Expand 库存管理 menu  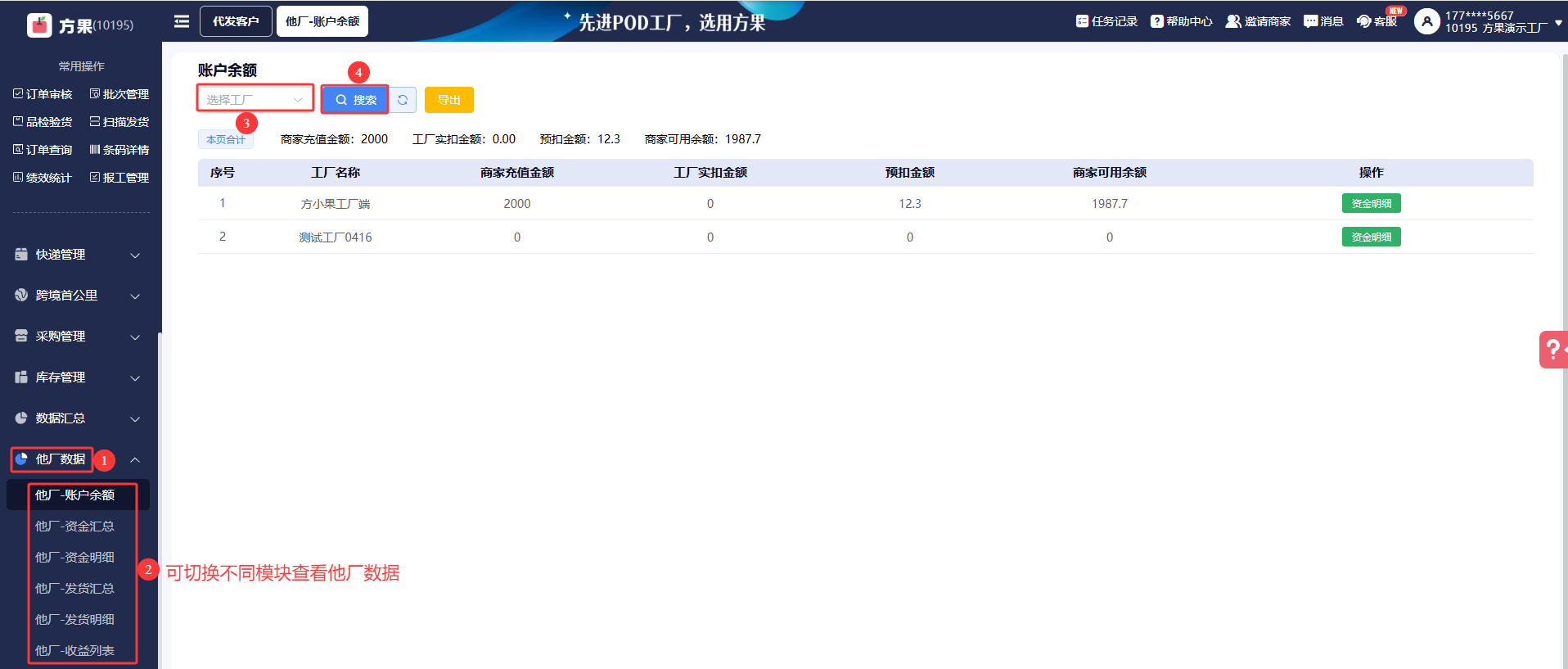coord(78,377)
